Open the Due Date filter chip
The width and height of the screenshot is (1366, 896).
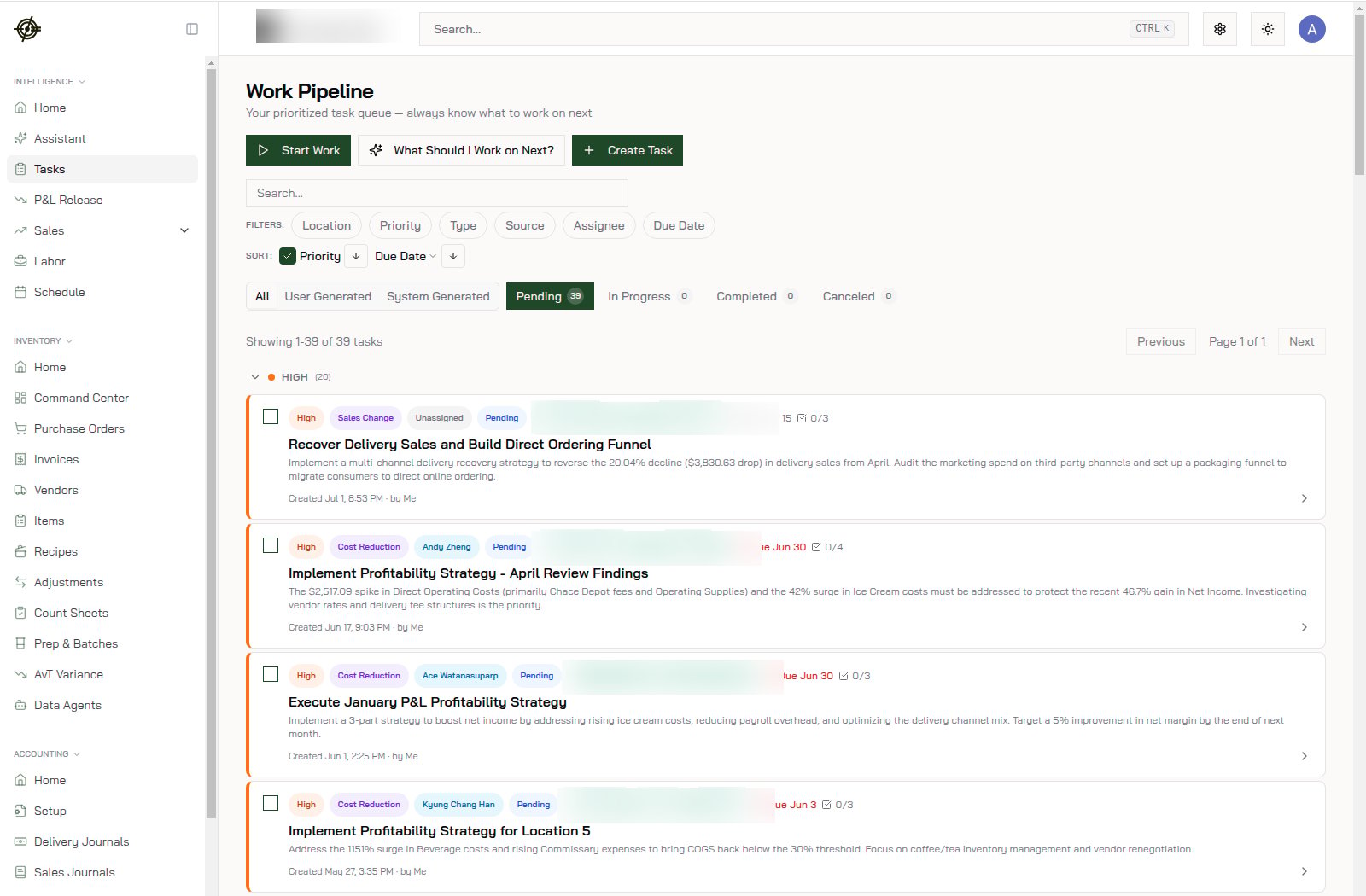(x=679, y=225)
